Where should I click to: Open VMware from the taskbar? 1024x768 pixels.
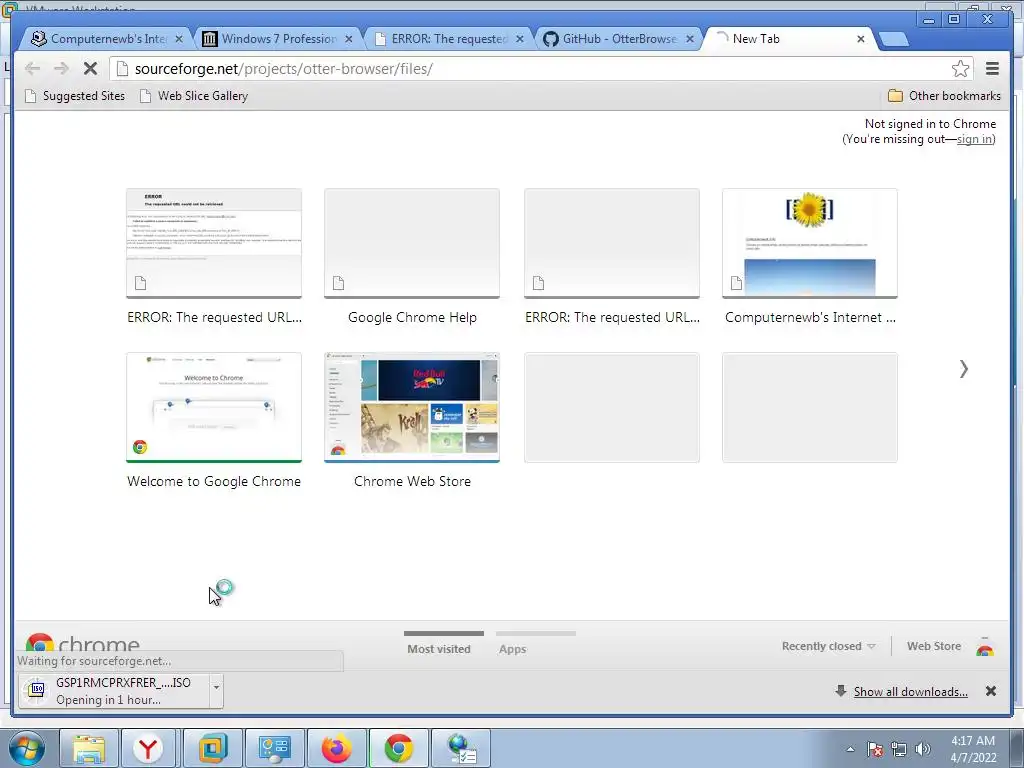click(x=213, y=748)
